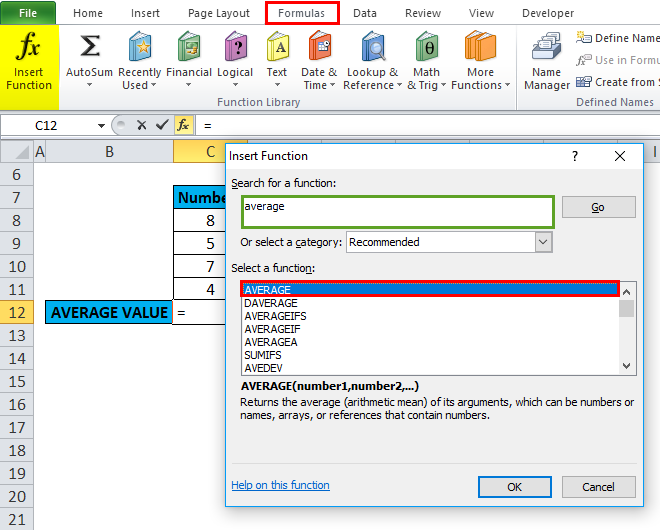Open the Name Manager icon
The width and height of the screenshot is (660, 530).
click(546, 46)
